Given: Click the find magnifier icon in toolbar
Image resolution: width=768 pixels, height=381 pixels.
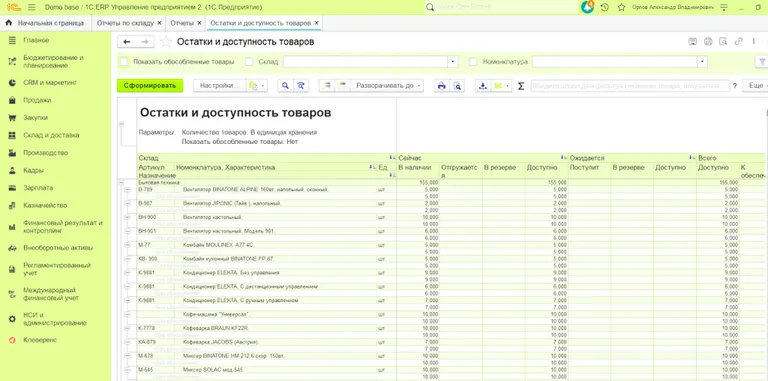Looking at the screenshot, I should coord(285,86).
